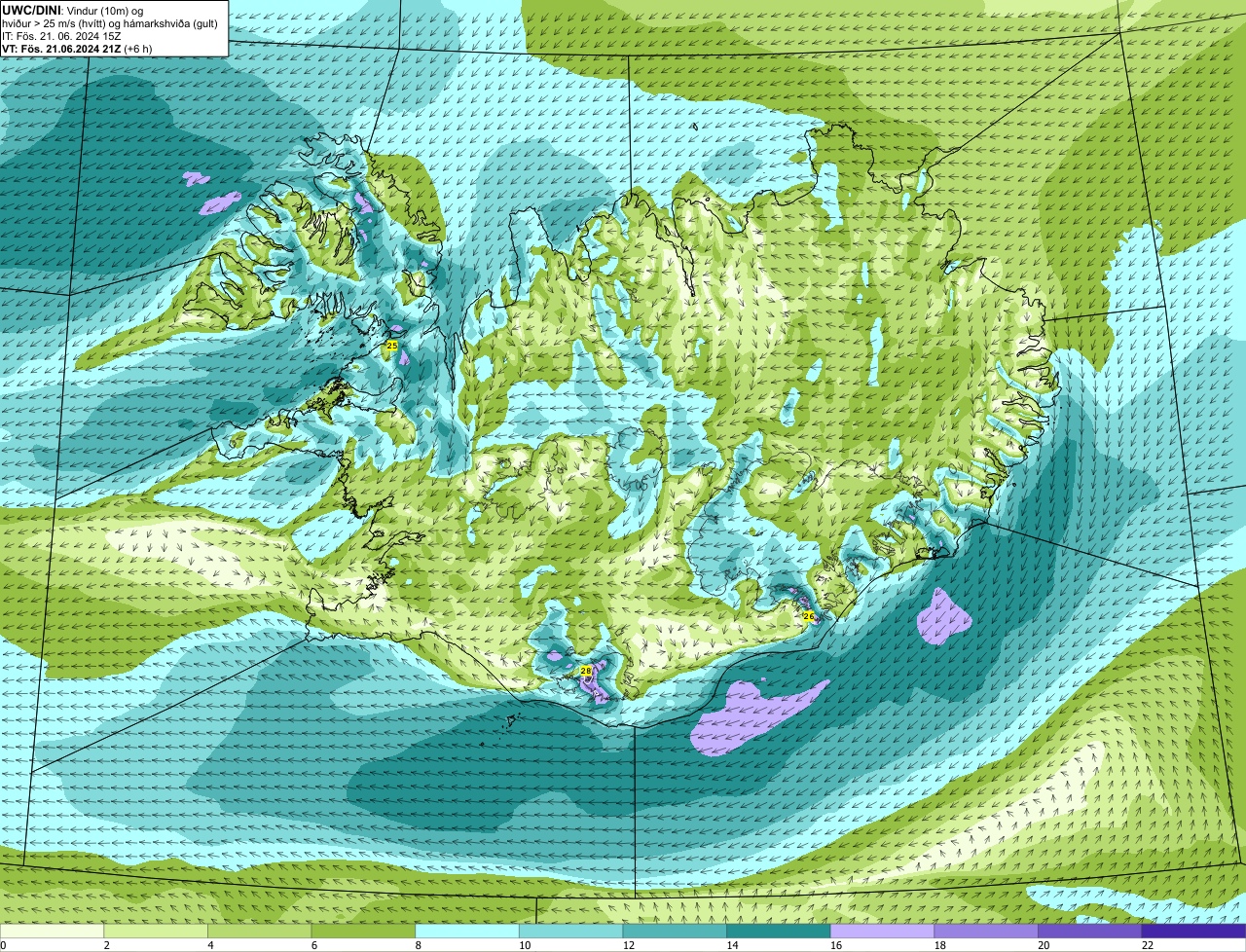Select the 14–16 m/s dark teal legend swatch
Screen dimensions: 1246x952
778,931
